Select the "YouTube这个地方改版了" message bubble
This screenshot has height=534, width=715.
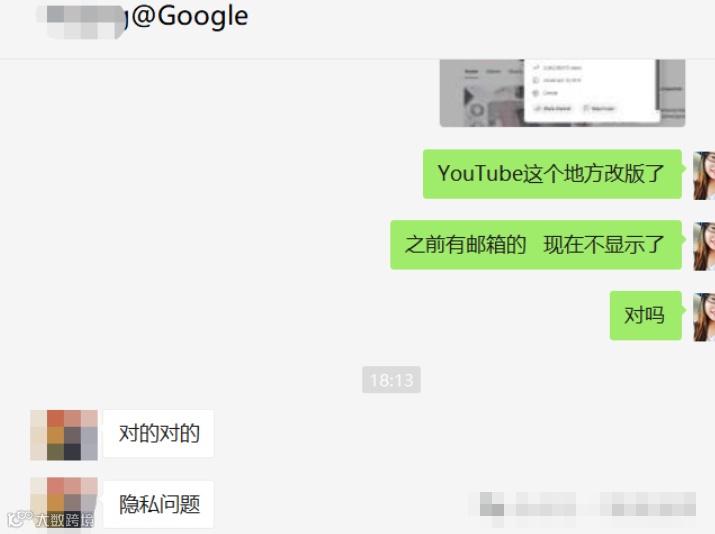pos(552,174)
